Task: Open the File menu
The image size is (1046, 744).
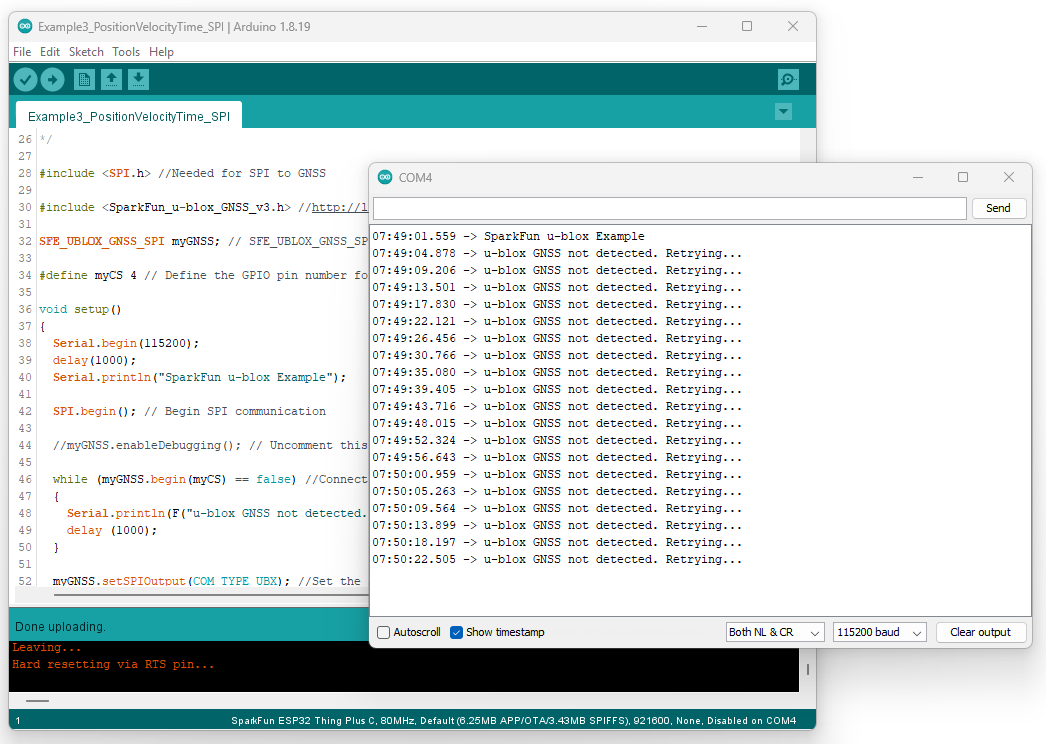Action: click(22, 51)
